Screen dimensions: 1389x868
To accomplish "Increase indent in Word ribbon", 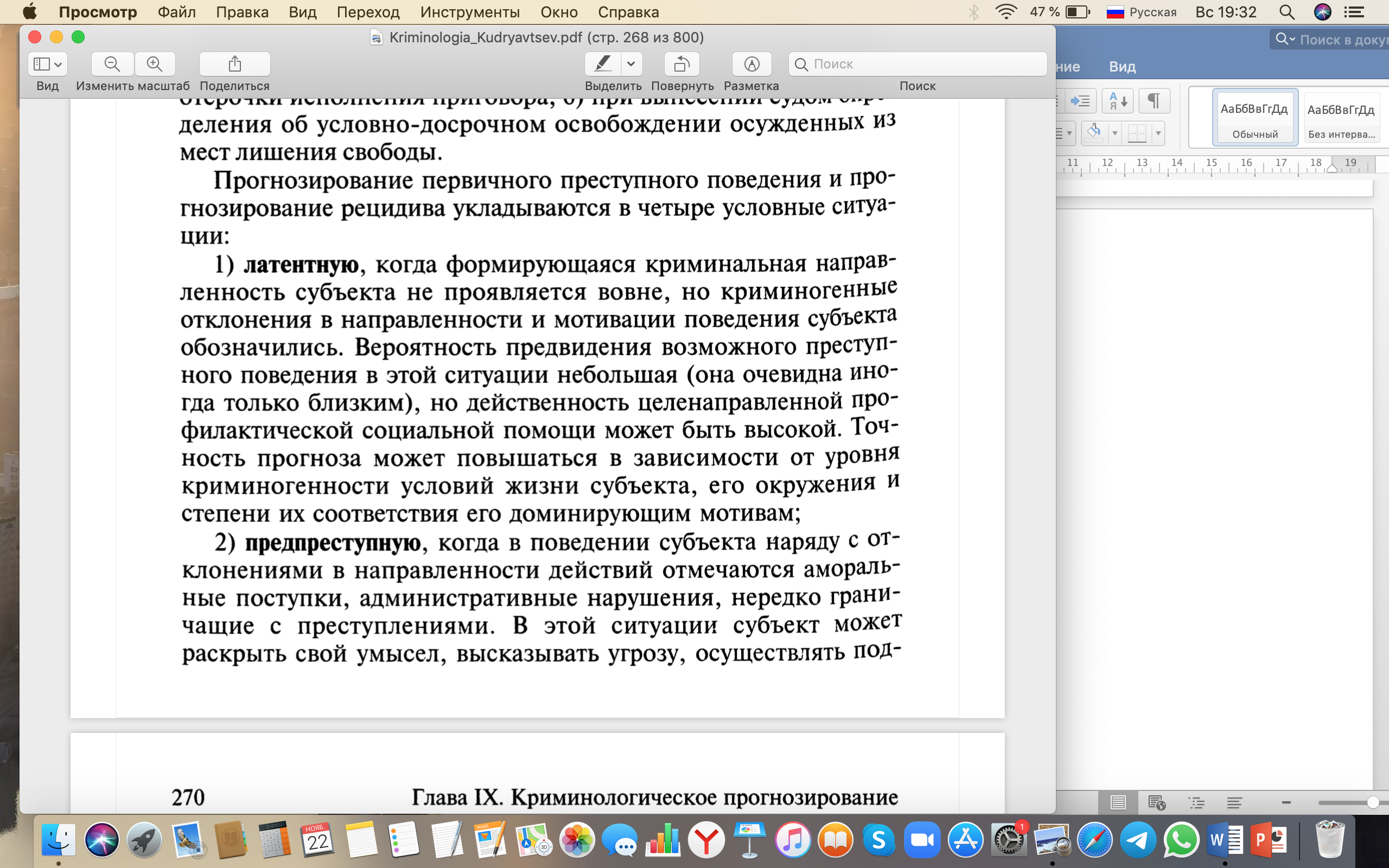I will 1080,101.
